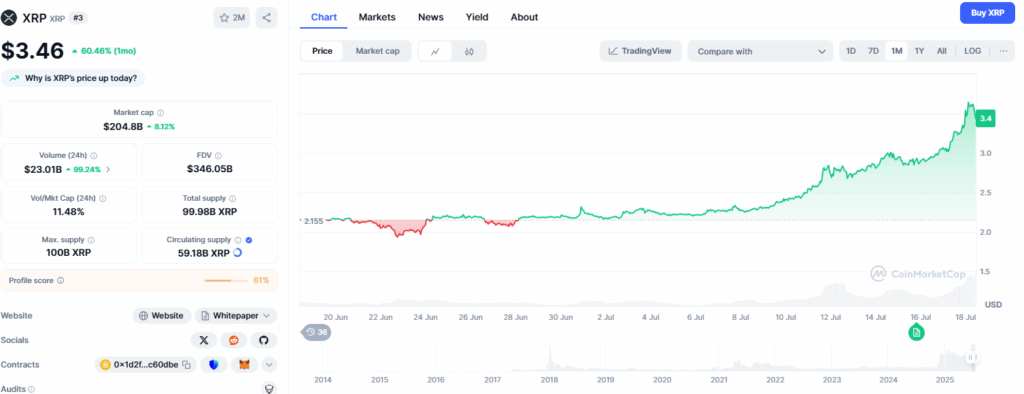Set chart range to 1Y

coord(920,51)
